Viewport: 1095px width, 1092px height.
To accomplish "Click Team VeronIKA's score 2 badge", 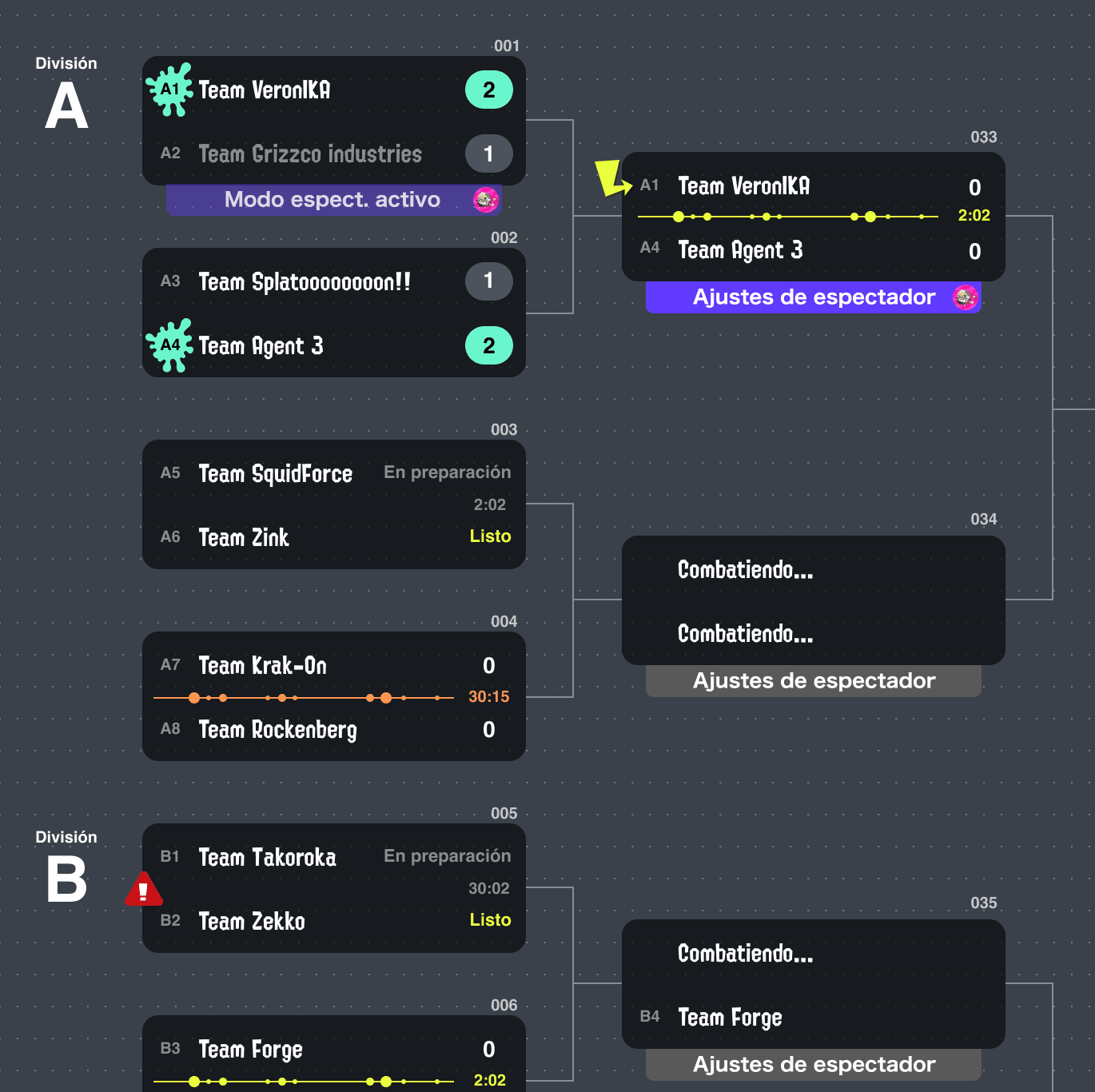I will coord(489,90).
